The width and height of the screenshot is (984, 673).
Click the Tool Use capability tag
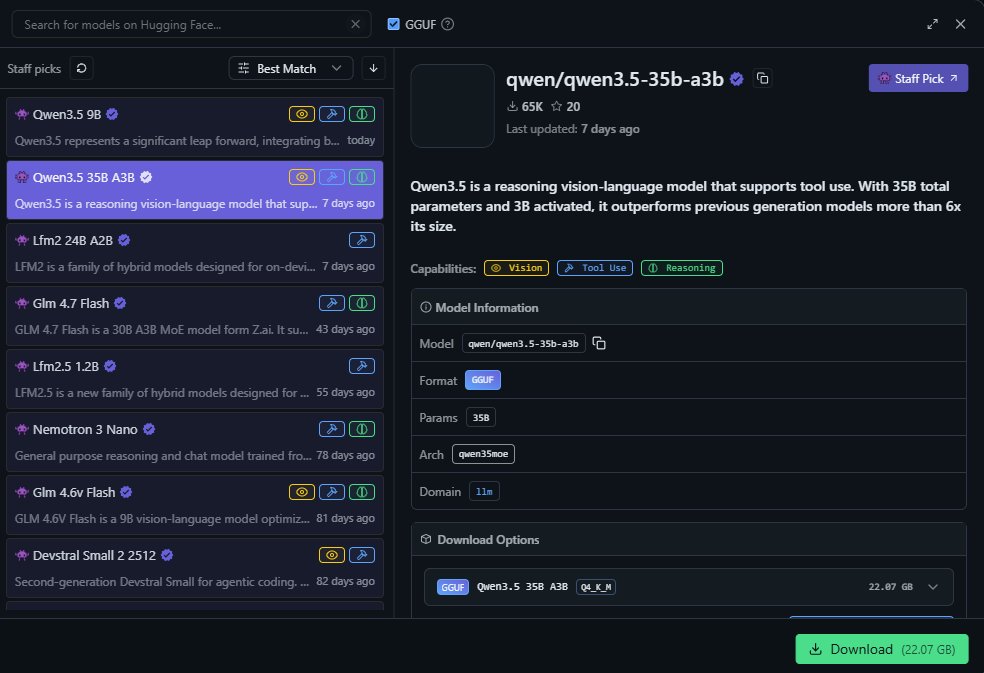coord(595,268)
